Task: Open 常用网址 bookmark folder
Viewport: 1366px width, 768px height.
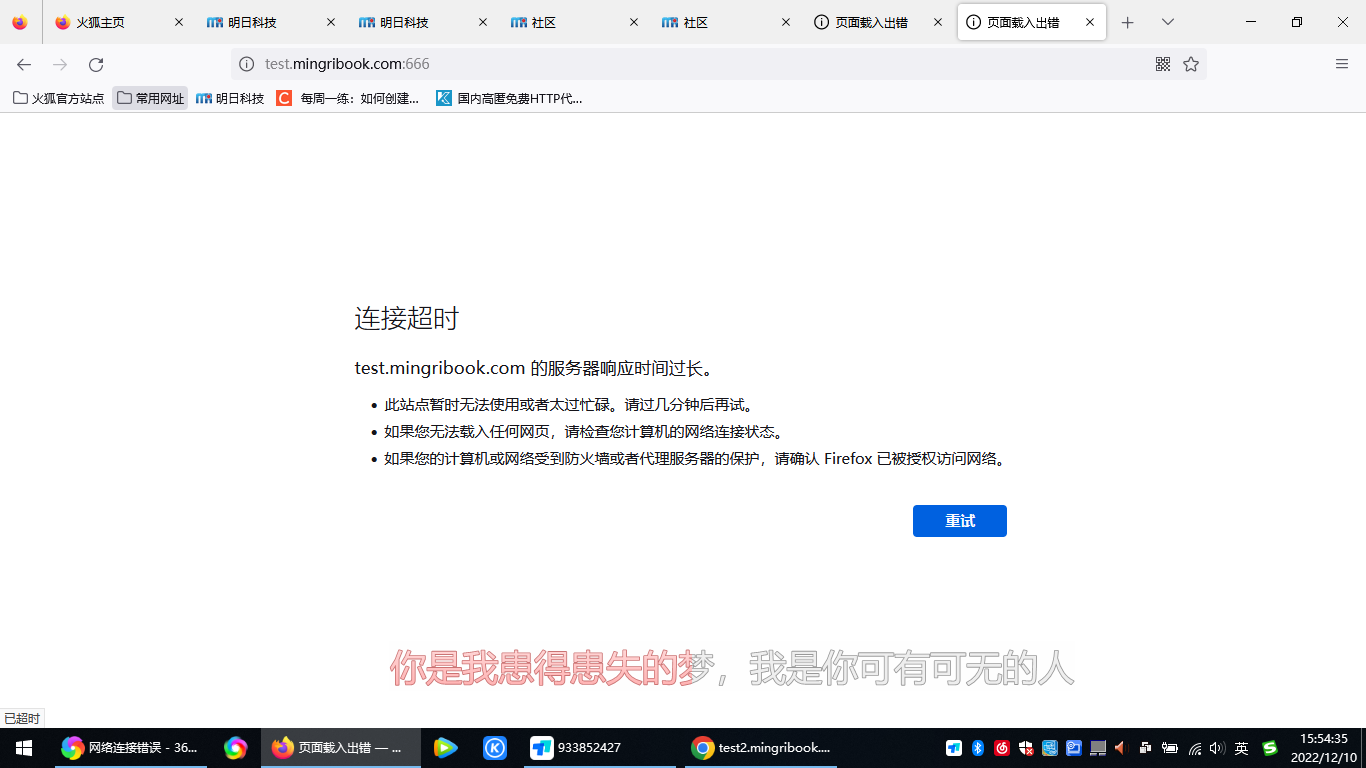Action: pos(150,98)
